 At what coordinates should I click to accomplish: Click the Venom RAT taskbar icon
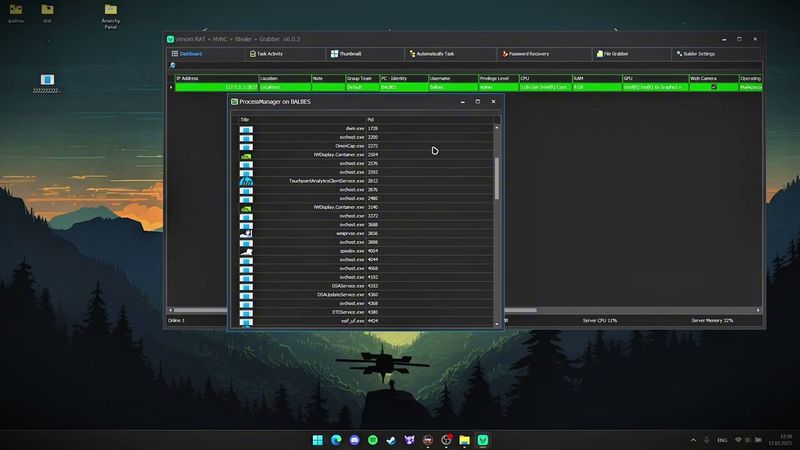coord(483,440)
